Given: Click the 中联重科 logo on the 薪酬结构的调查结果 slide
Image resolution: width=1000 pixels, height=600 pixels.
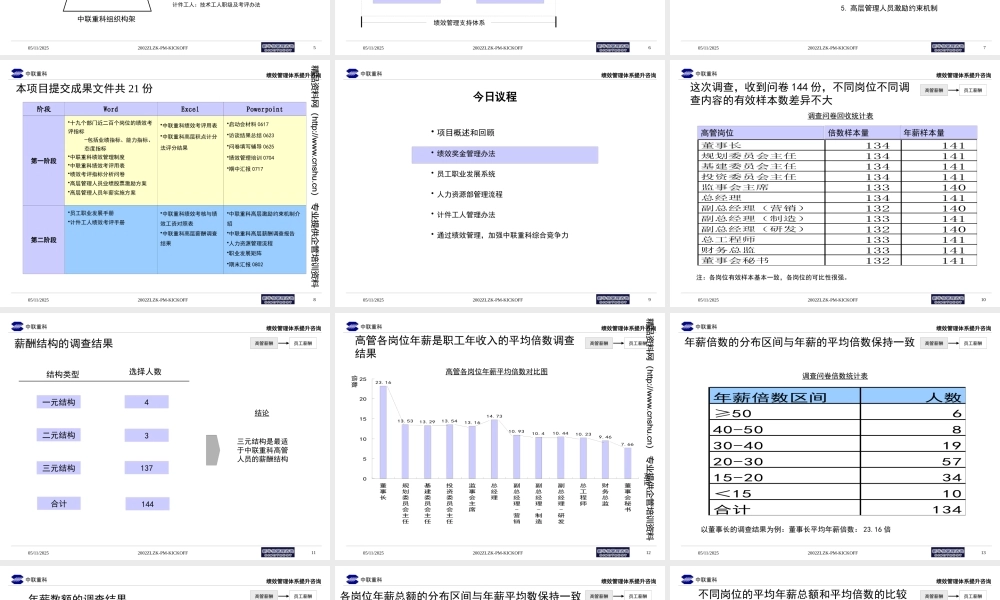Looking at the screenshot, I should (29, 326).
